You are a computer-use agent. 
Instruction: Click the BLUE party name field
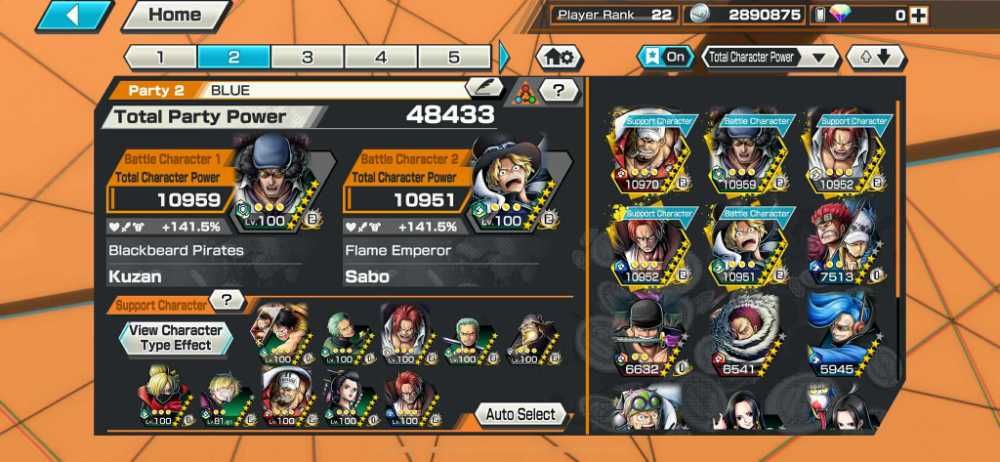coord(336,90)
